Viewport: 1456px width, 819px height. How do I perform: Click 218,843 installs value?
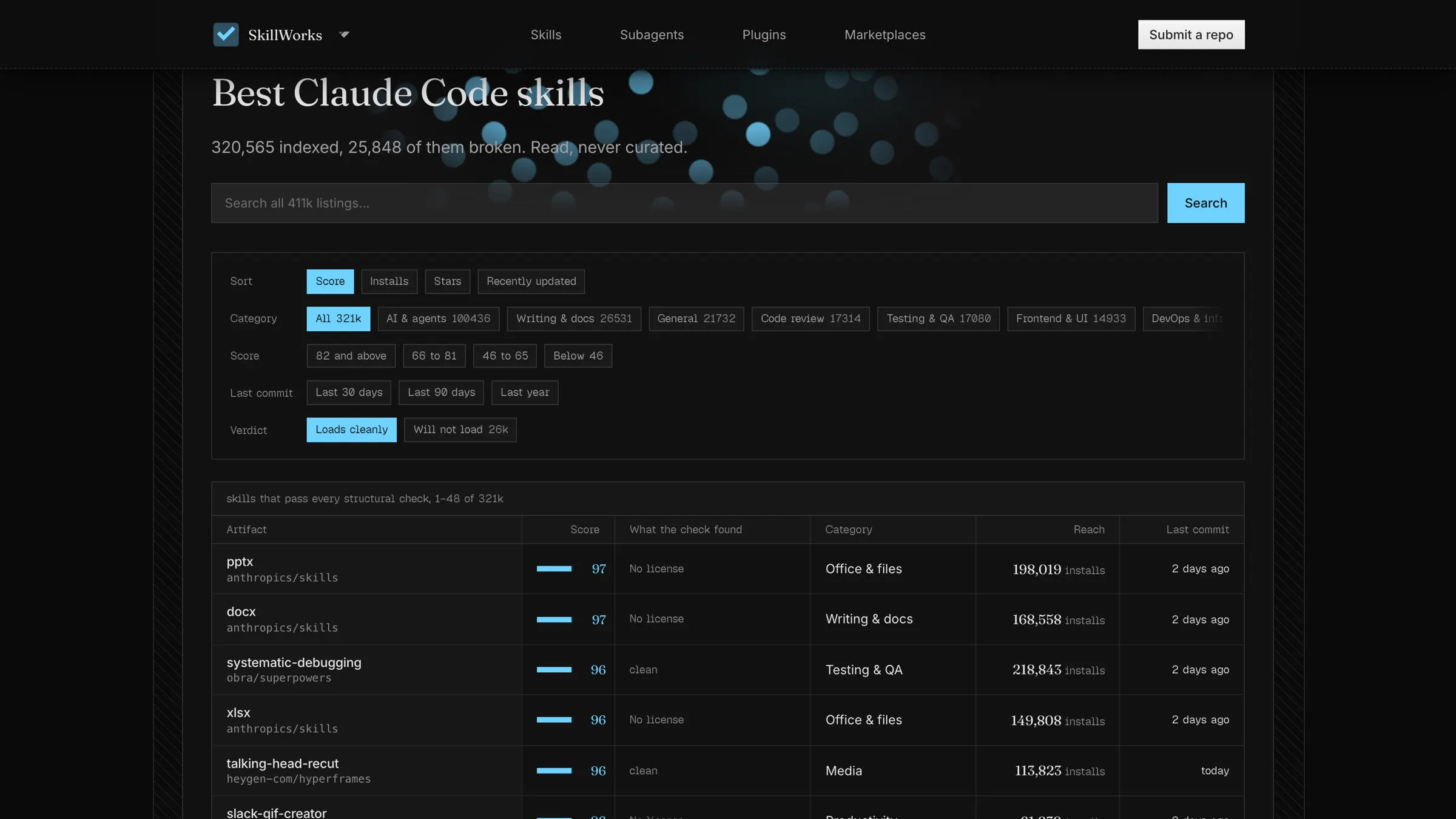(1058, 670)
